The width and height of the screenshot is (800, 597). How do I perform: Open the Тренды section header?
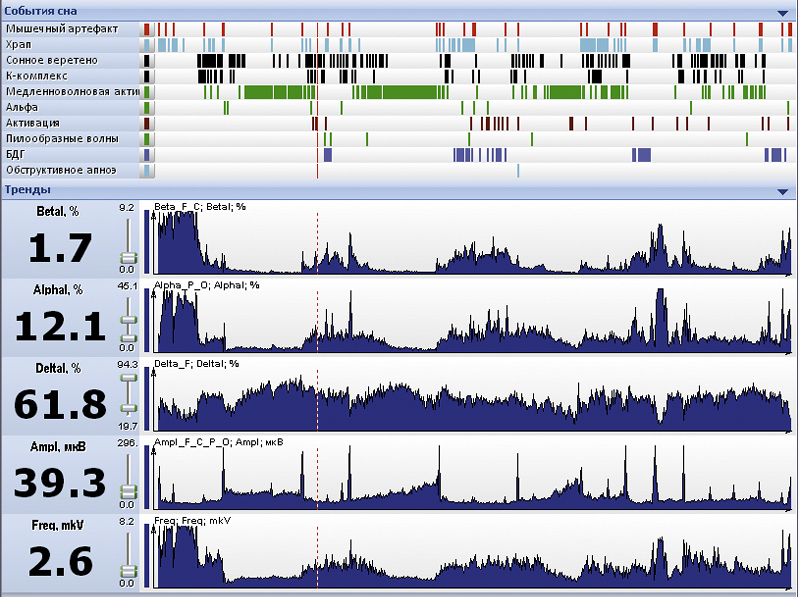click(28, 190)
